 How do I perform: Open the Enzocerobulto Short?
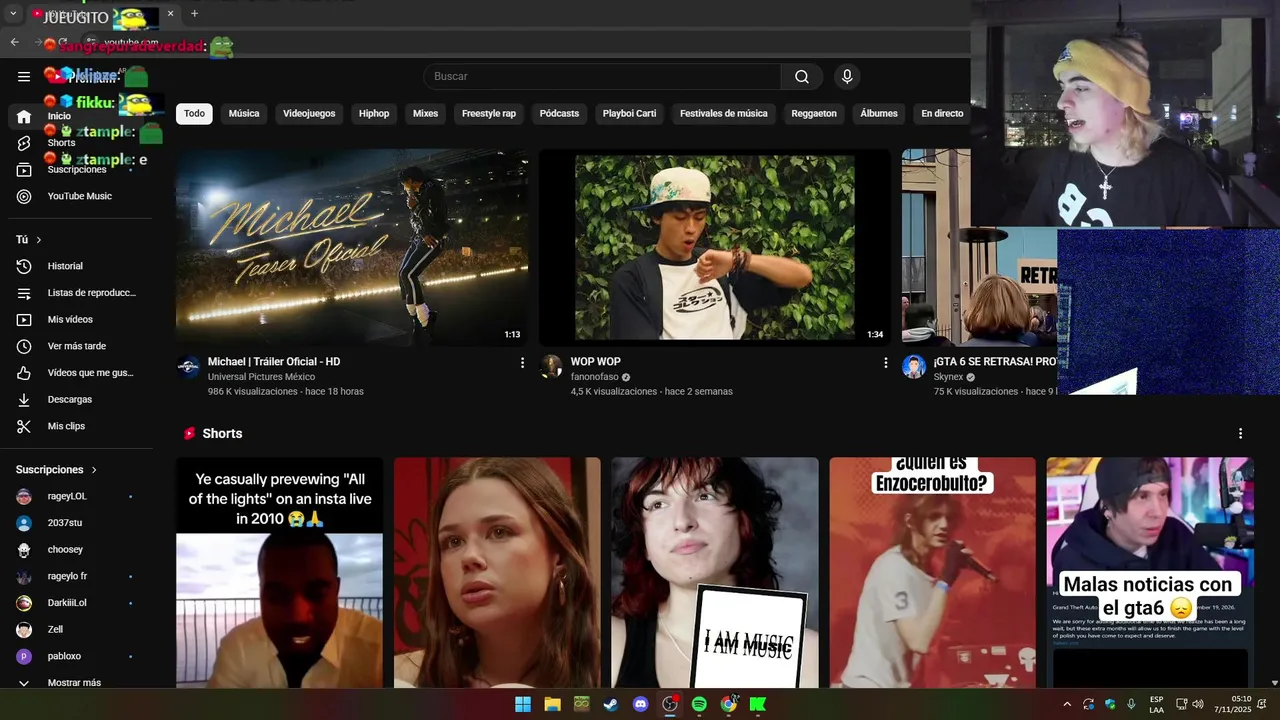point(933,573)
